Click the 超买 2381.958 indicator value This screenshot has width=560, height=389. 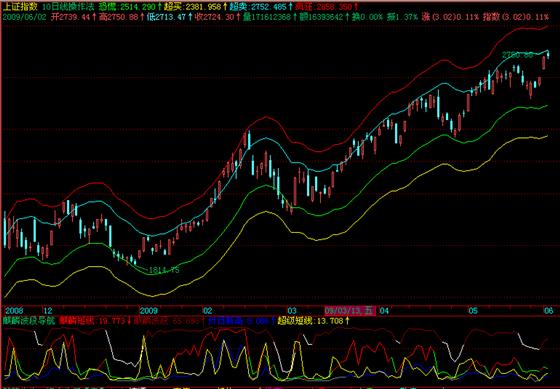point(192,6)
